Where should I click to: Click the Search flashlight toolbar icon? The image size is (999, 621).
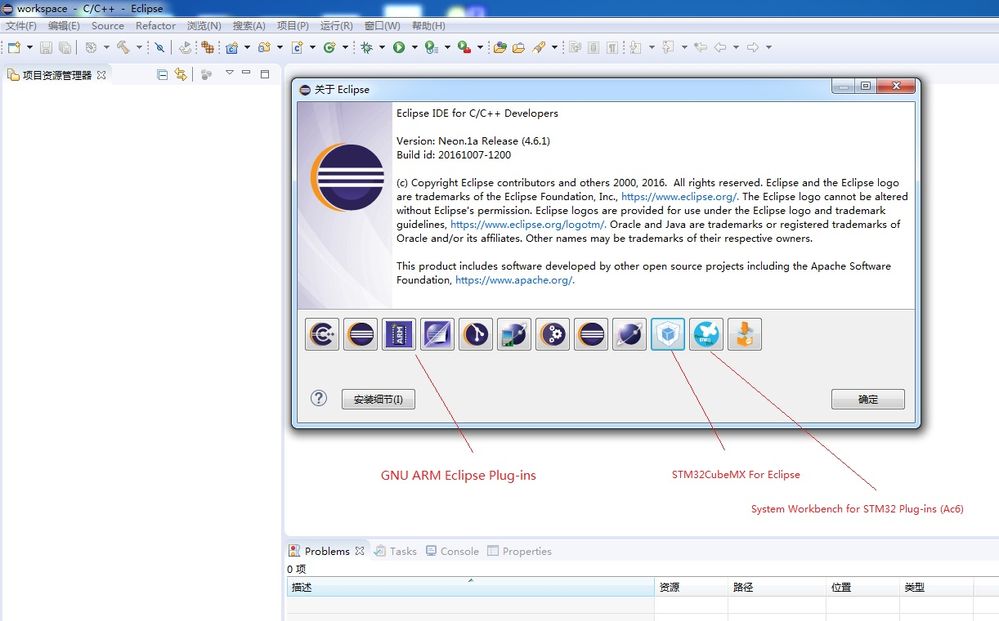click(x=539, y=47)
